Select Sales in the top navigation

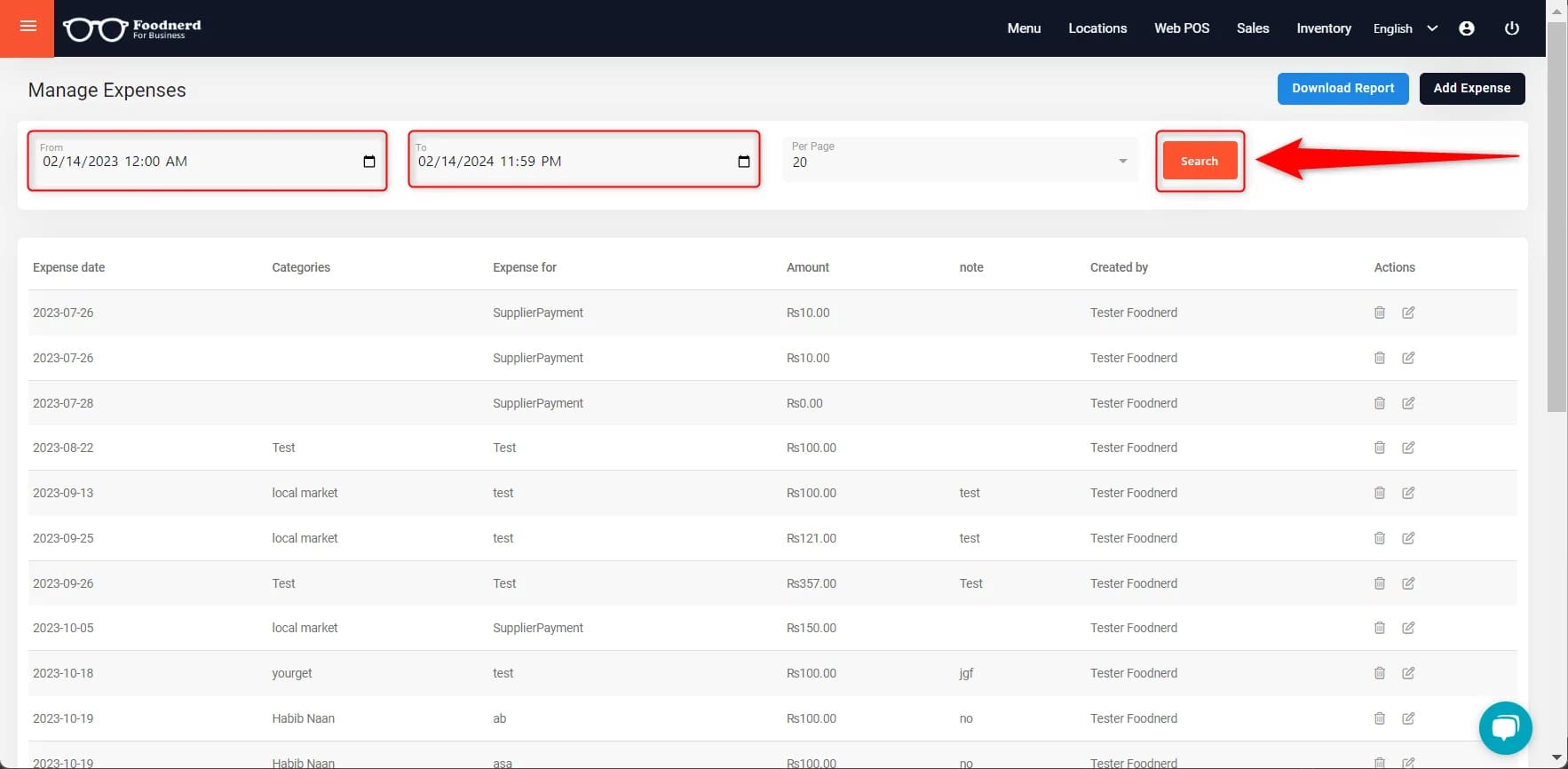coord(1253,28)
